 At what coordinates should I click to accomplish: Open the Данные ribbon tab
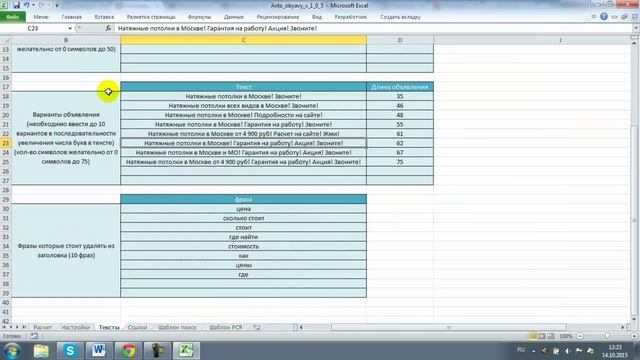[x=233, y=17]
